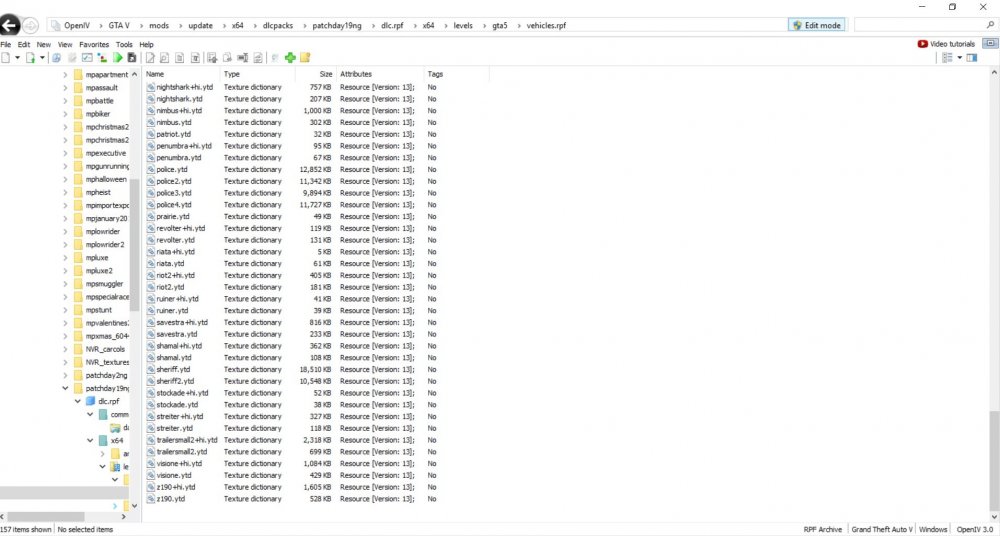The width and height of the screenshot is (1000, 536).
Task: Click the Grand Theft Auto V status entry
Action: coord(881,530)
